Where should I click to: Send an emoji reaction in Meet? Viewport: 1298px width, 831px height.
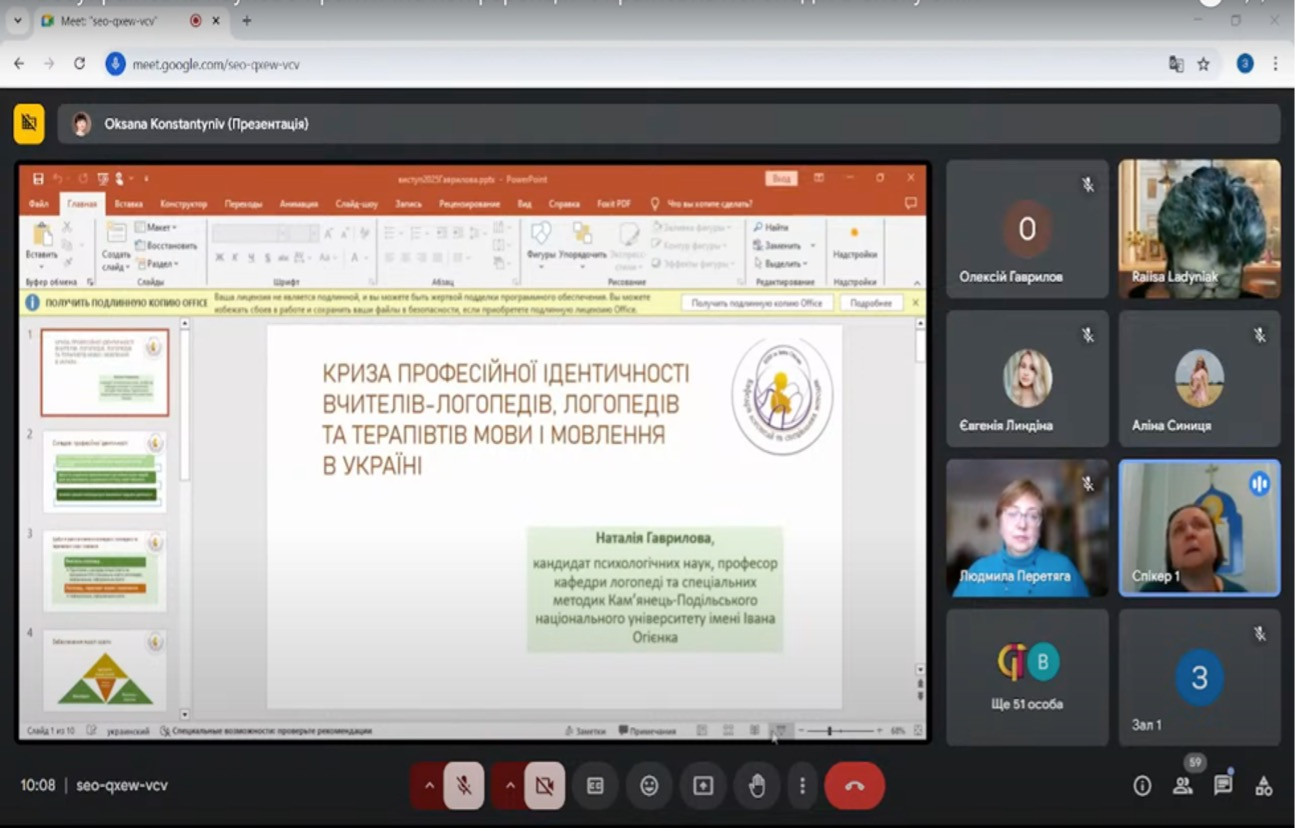click(x=649, y=786)
